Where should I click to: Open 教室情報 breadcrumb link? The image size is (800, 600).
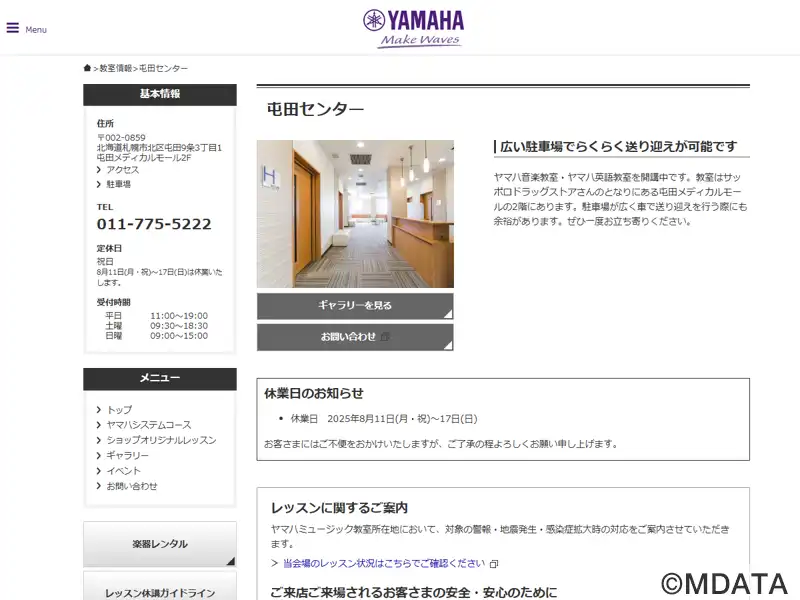(x=115, y=68)
